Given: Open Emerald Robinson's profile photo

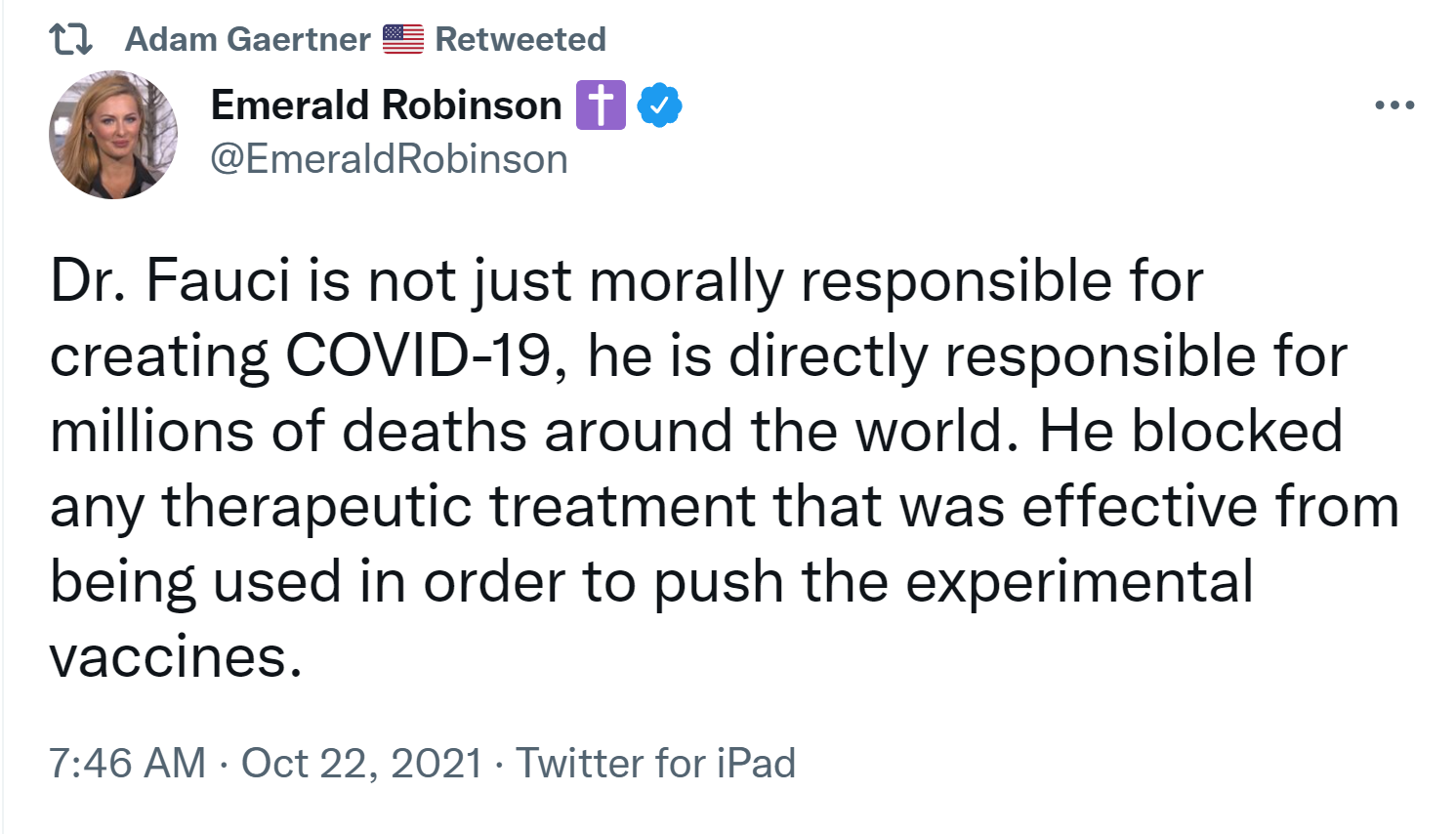Looking at the screenshot, I should [113, 135].
